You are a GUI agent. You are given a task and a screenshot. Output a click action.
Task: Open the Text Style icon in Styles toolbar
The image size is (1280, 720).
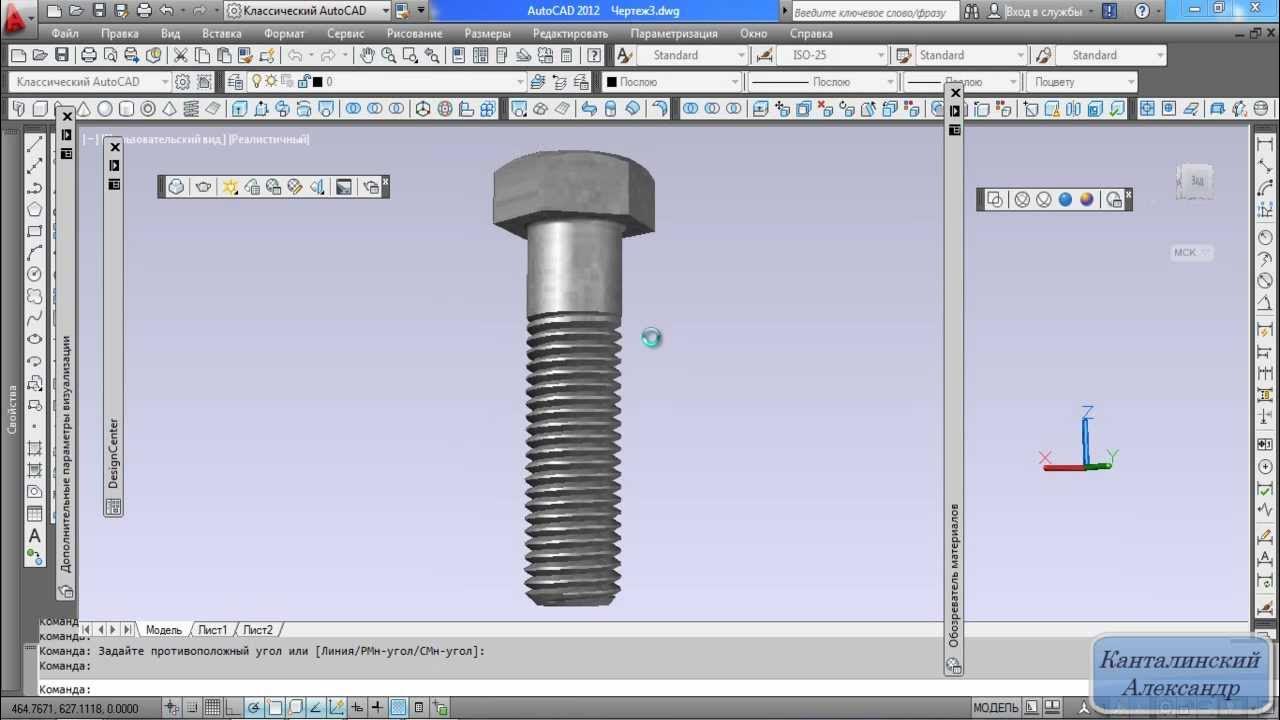pyautogui.click(x=624, y=55)
